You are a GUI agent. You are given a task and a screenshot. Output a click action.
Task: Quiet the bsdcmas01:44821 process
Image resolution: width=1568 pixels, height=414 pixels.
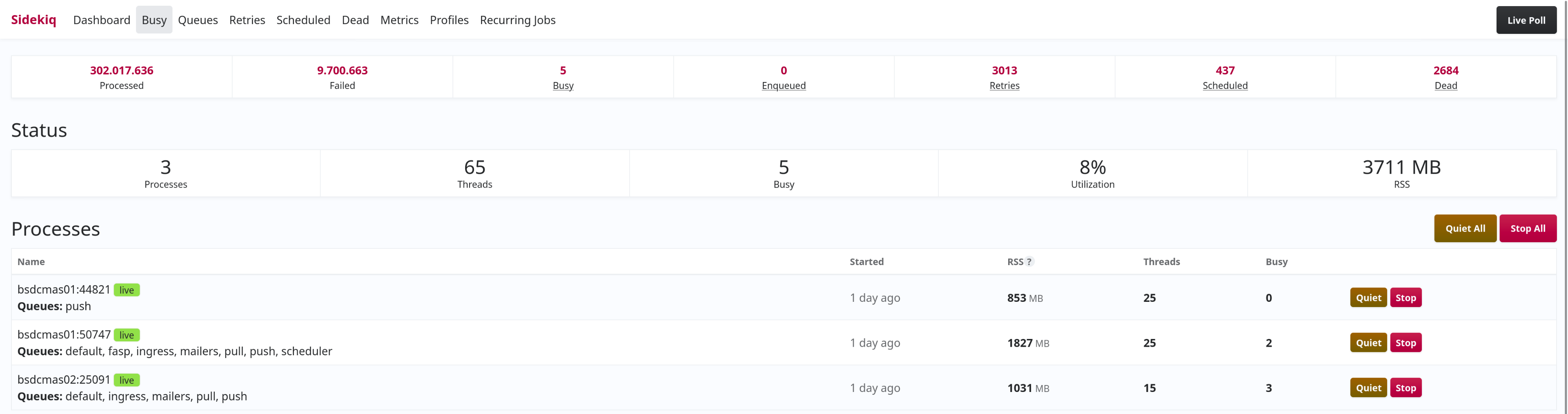1368,298
